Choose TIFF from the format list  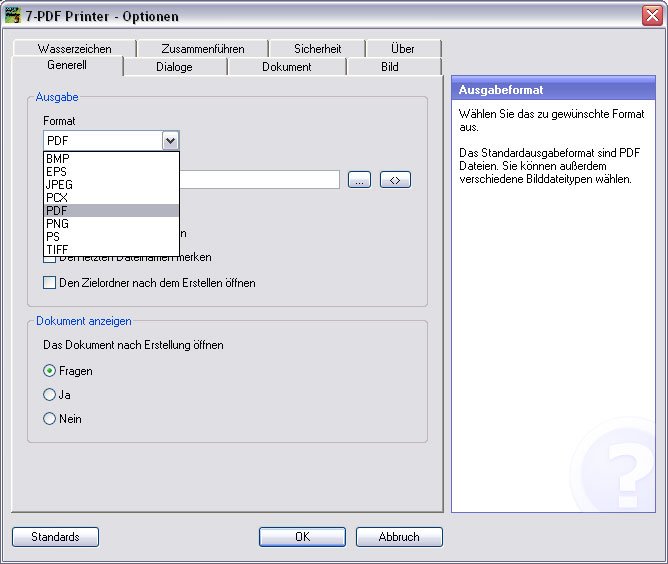111,249
